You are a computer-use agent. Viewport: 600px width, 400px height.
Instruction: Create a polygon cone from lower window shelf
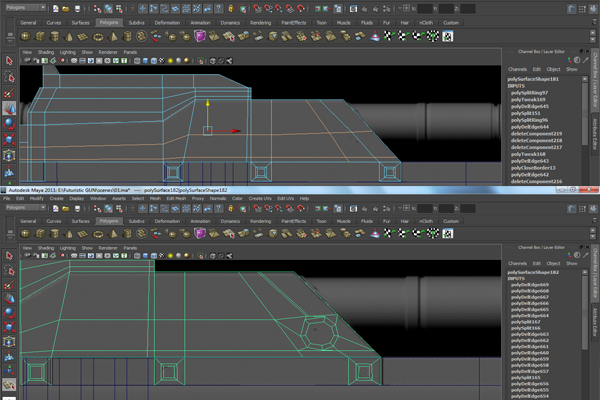click(x=69, y=233)
